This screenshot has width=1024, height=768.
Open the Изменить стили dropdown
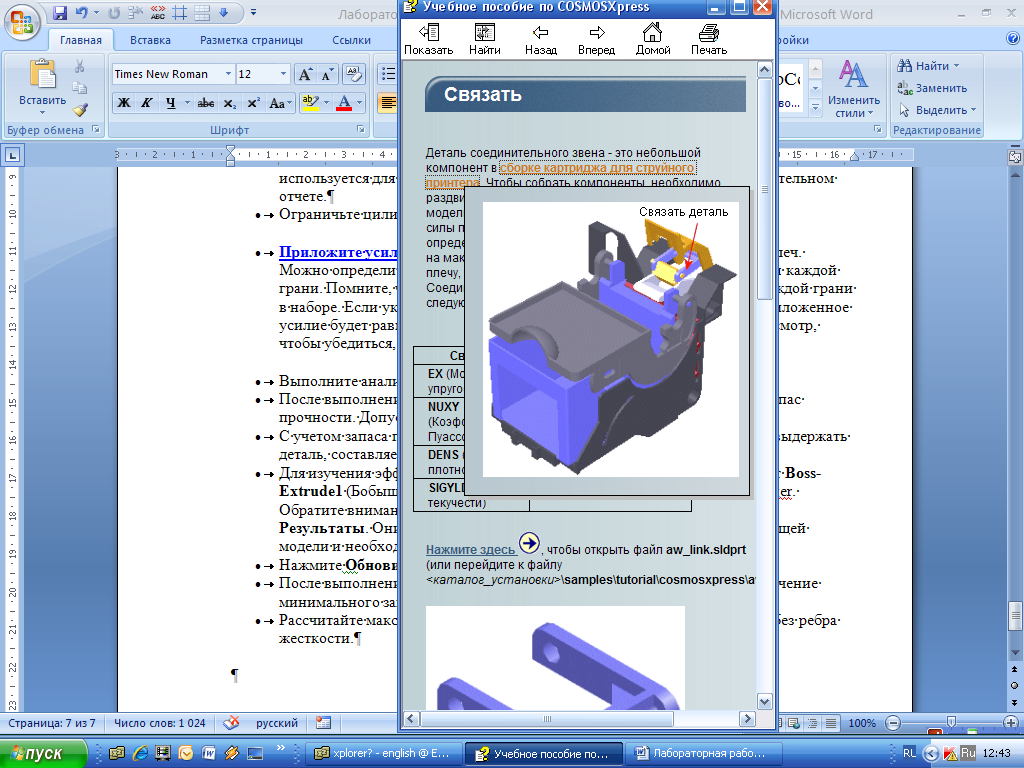click(x=854, y=89)
